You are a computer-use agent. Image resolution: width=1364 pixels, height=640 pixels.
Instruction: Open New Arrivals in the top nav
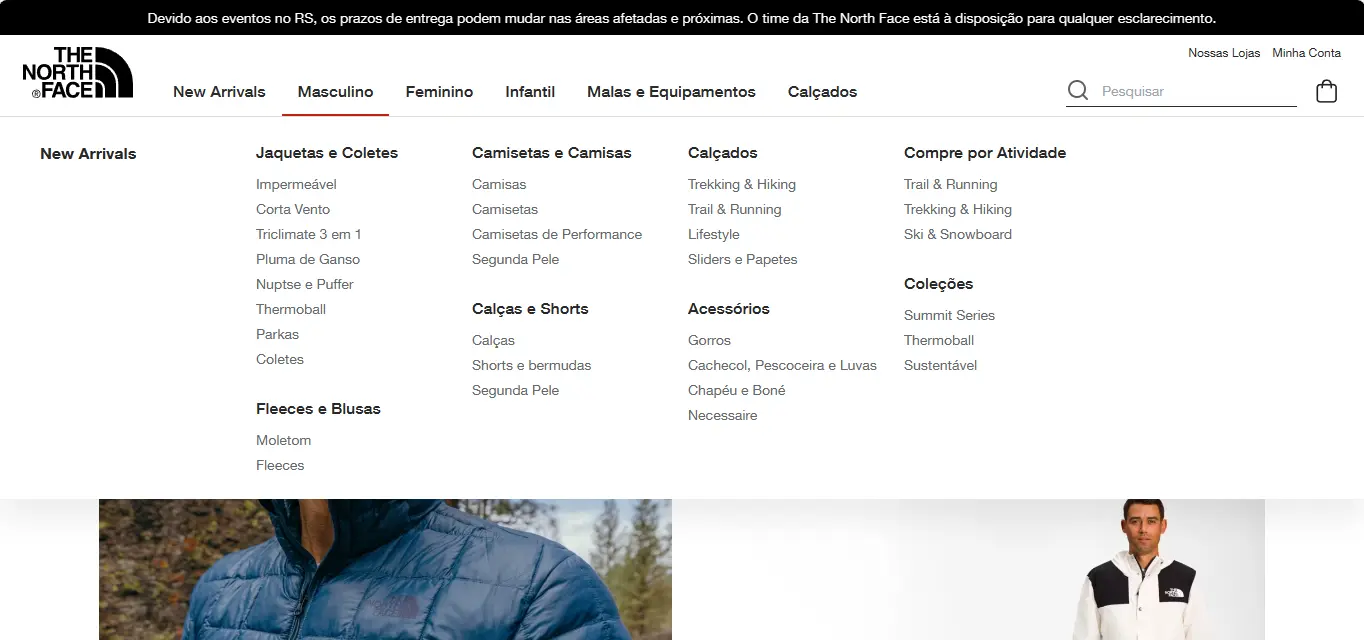click(x=219, y=92)
